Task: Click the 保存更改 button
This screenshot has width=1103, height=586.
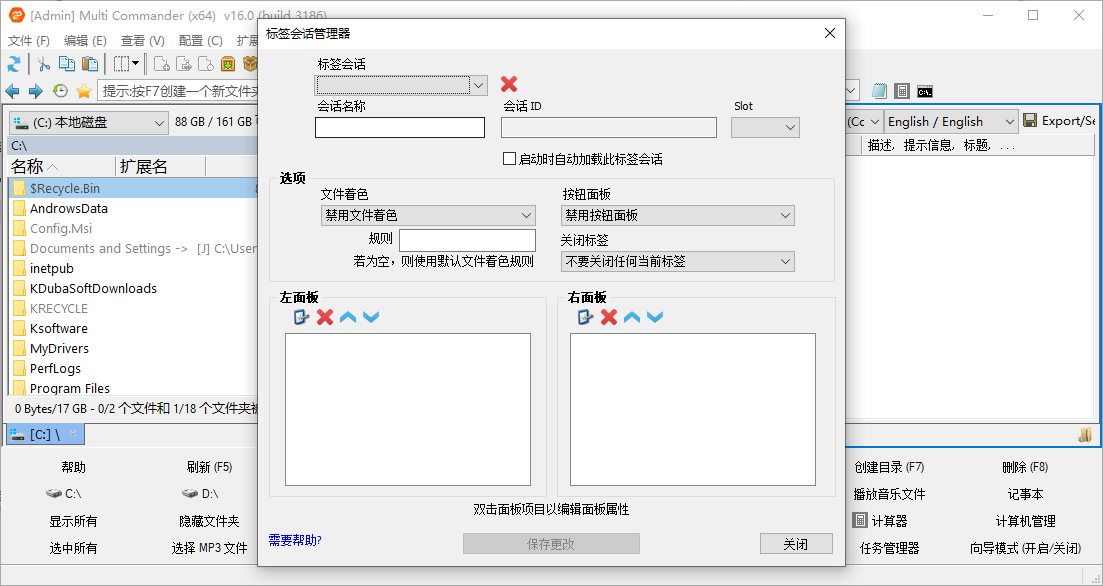Action: click(x=551, y=544)
